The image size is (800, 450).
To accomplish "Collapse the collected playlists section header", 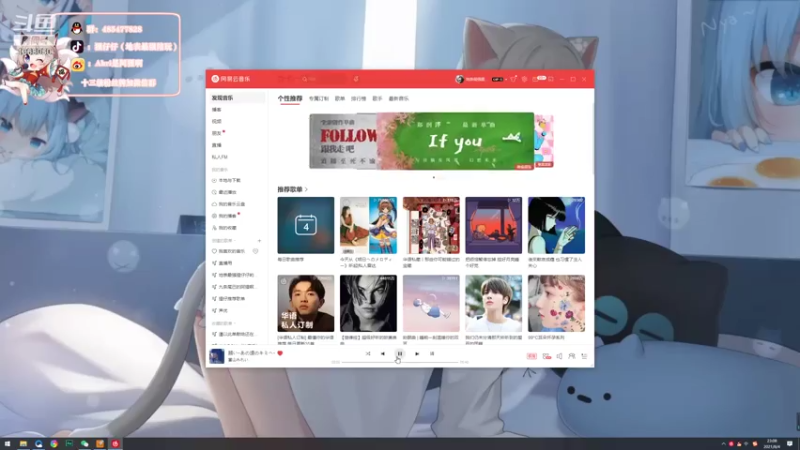I will coord(223,323).
